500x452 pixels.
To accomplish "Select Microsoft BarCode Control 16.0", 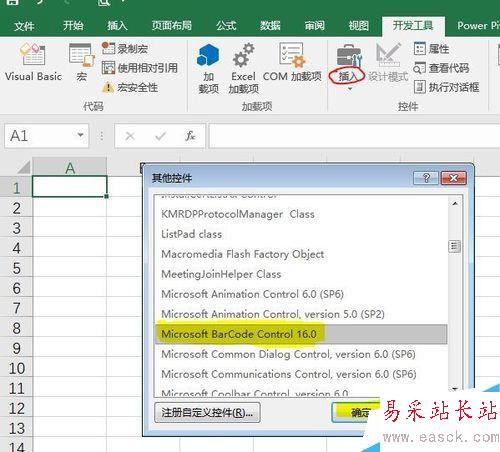I will coord(301,334).
